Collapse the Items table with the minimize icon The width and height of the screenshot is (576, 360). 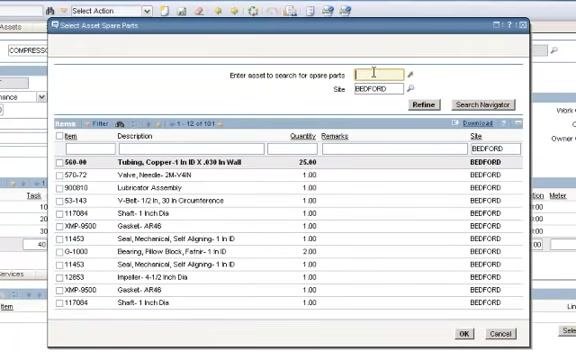(518, 123)
